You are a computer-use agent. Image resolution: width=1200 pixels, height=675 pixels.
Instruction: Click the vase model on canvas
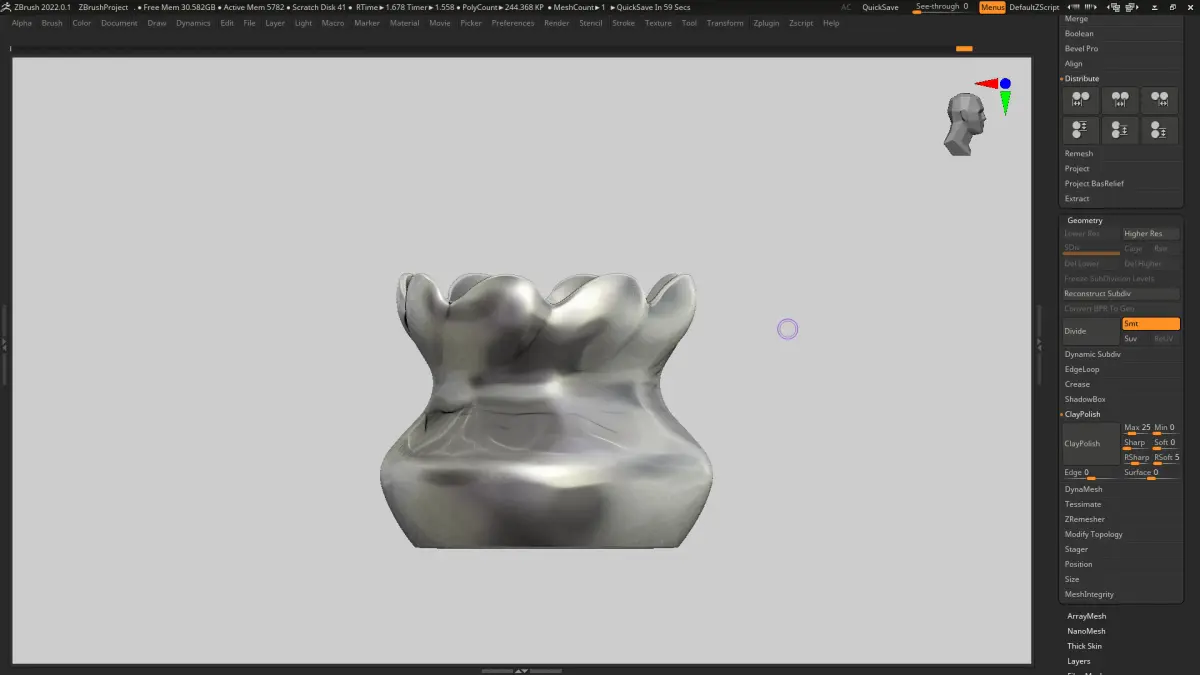[x=546, y=410]
